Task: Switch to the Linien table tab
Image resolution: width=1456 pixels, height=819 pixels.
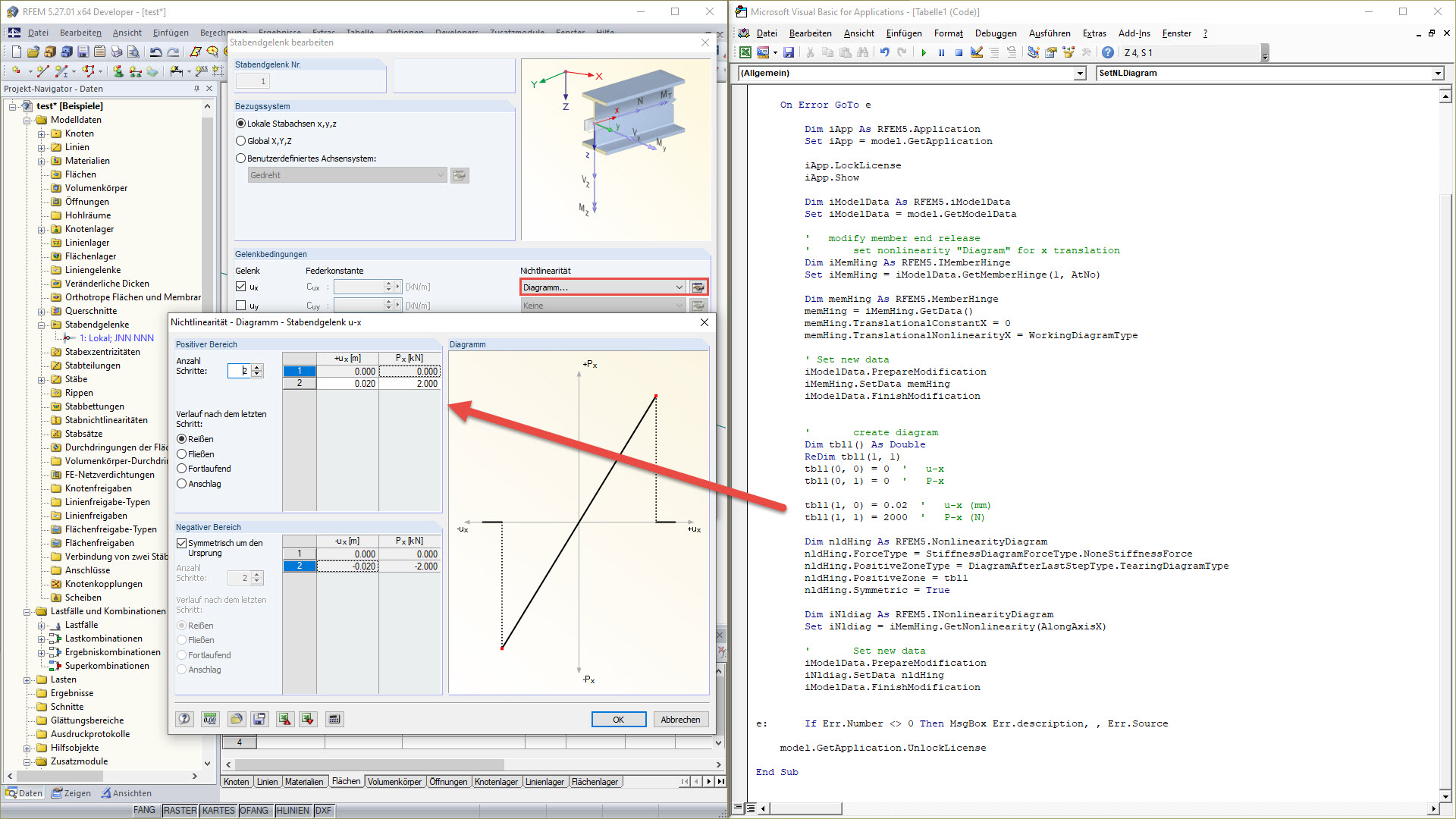Action: [267, 782]
